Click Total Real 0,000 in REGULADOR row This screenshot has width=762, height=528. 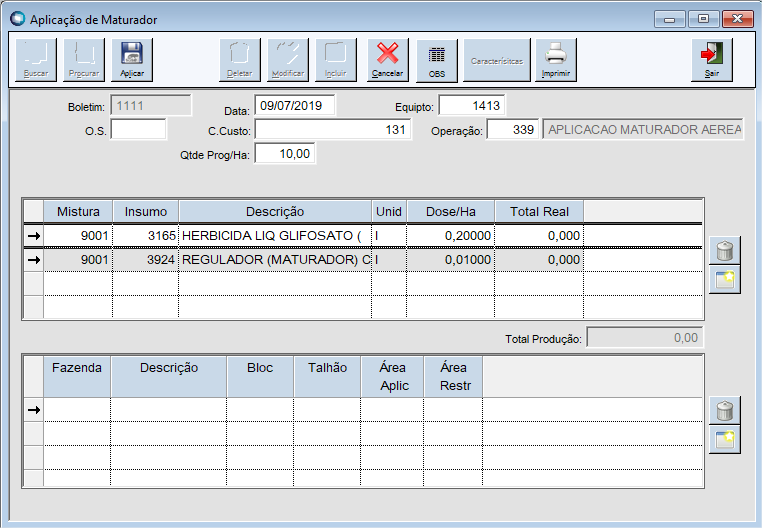[539, 260]
